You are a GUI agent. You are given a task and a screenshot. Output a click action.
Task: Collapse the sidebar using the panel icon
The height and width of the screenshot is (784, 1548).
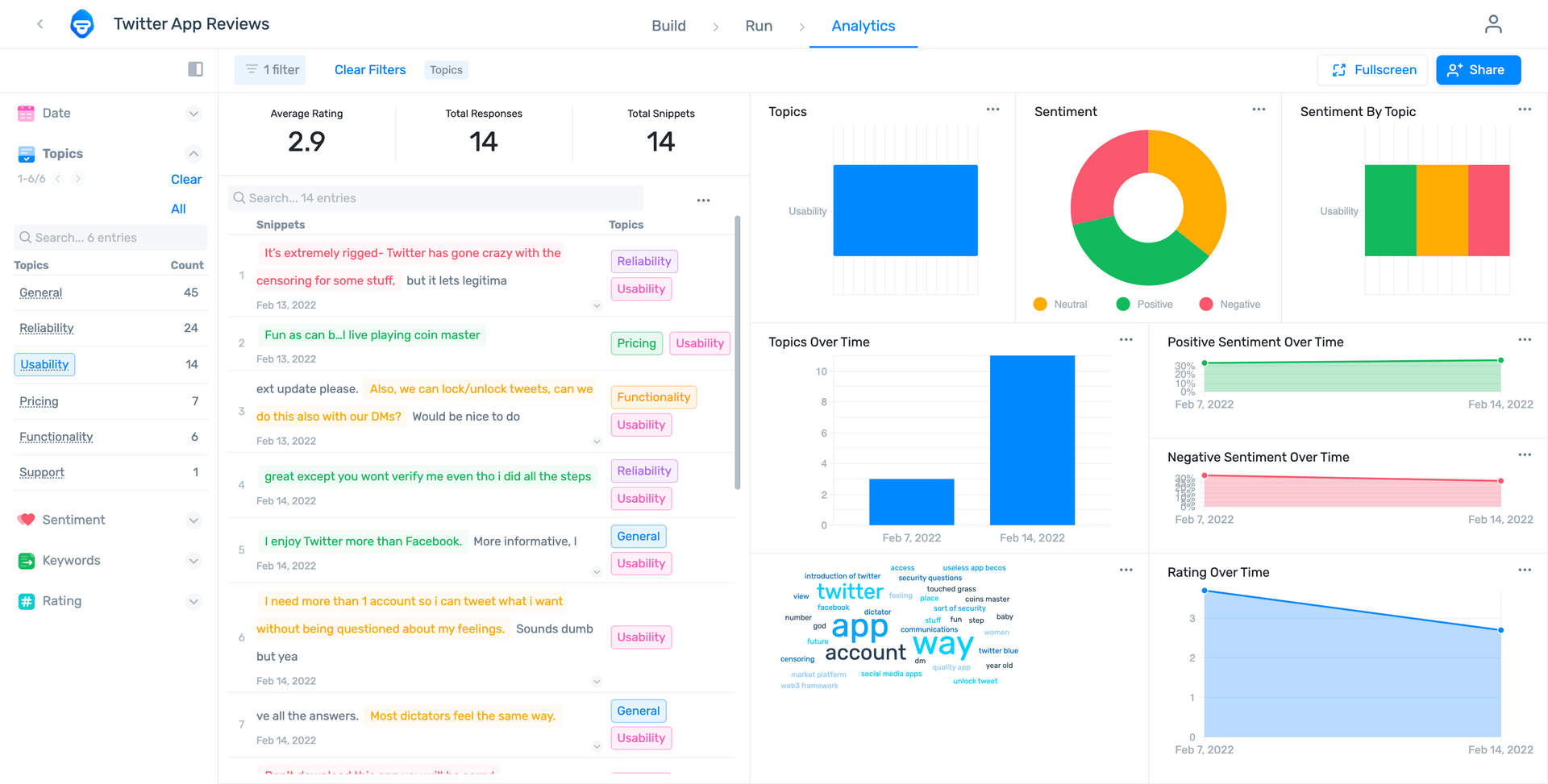(194, 69)
